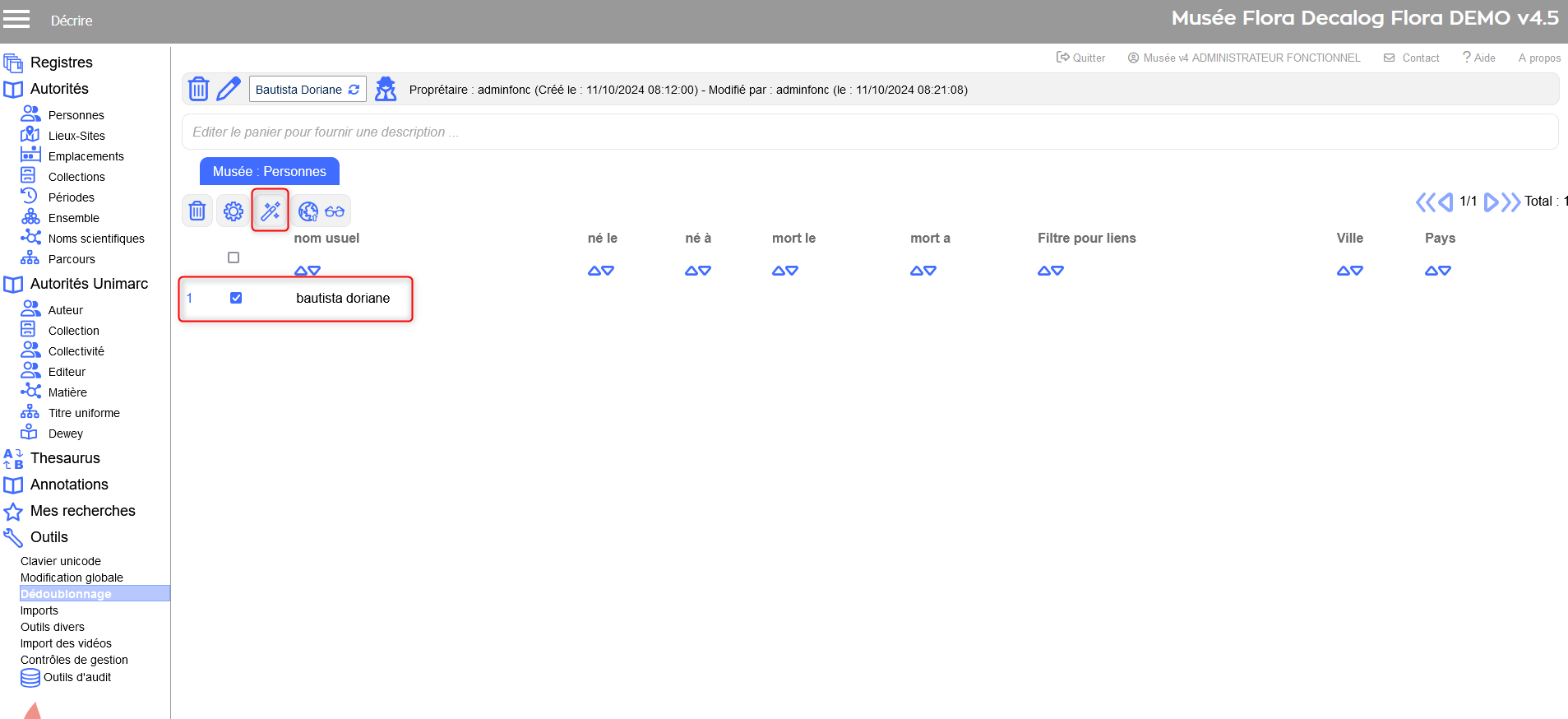Click the globe icon in list toolbar
Viewport: 1568px width, 719px height.
click(x=308, y=211)
